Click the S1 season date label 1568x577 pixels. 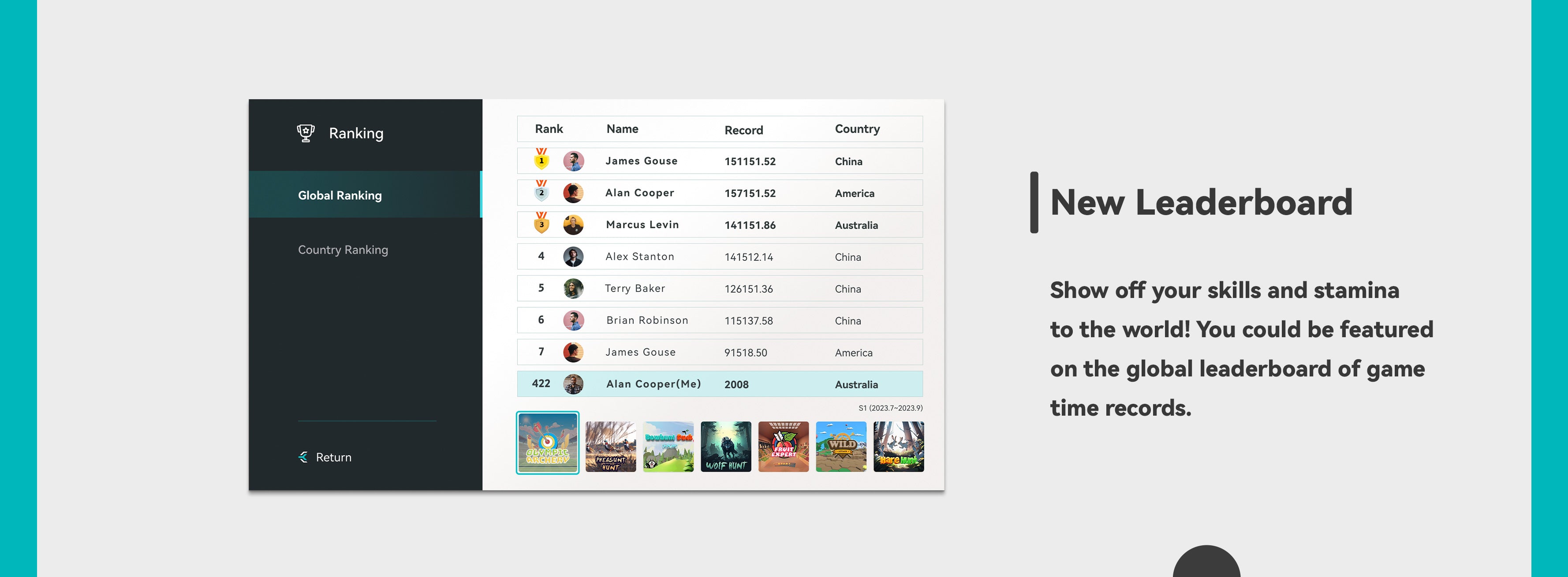pyautogui.click(x=890, y=408)
